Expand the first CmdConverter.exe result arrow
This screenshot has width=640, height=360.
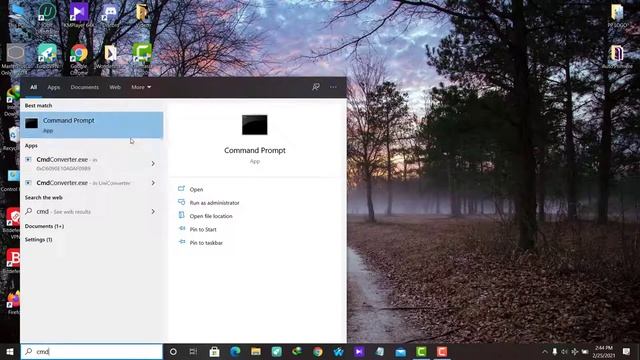point(153,163)
